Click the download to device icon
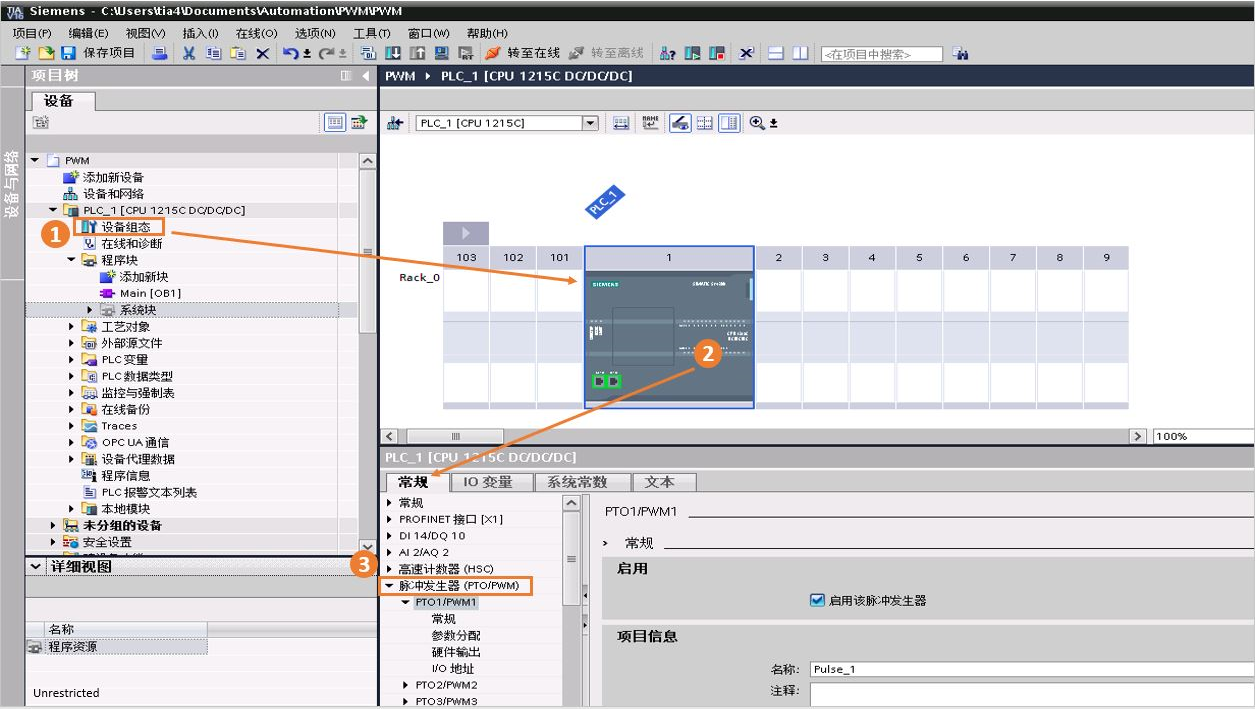This screenshot has width=1257, height=709. (393, 53)
